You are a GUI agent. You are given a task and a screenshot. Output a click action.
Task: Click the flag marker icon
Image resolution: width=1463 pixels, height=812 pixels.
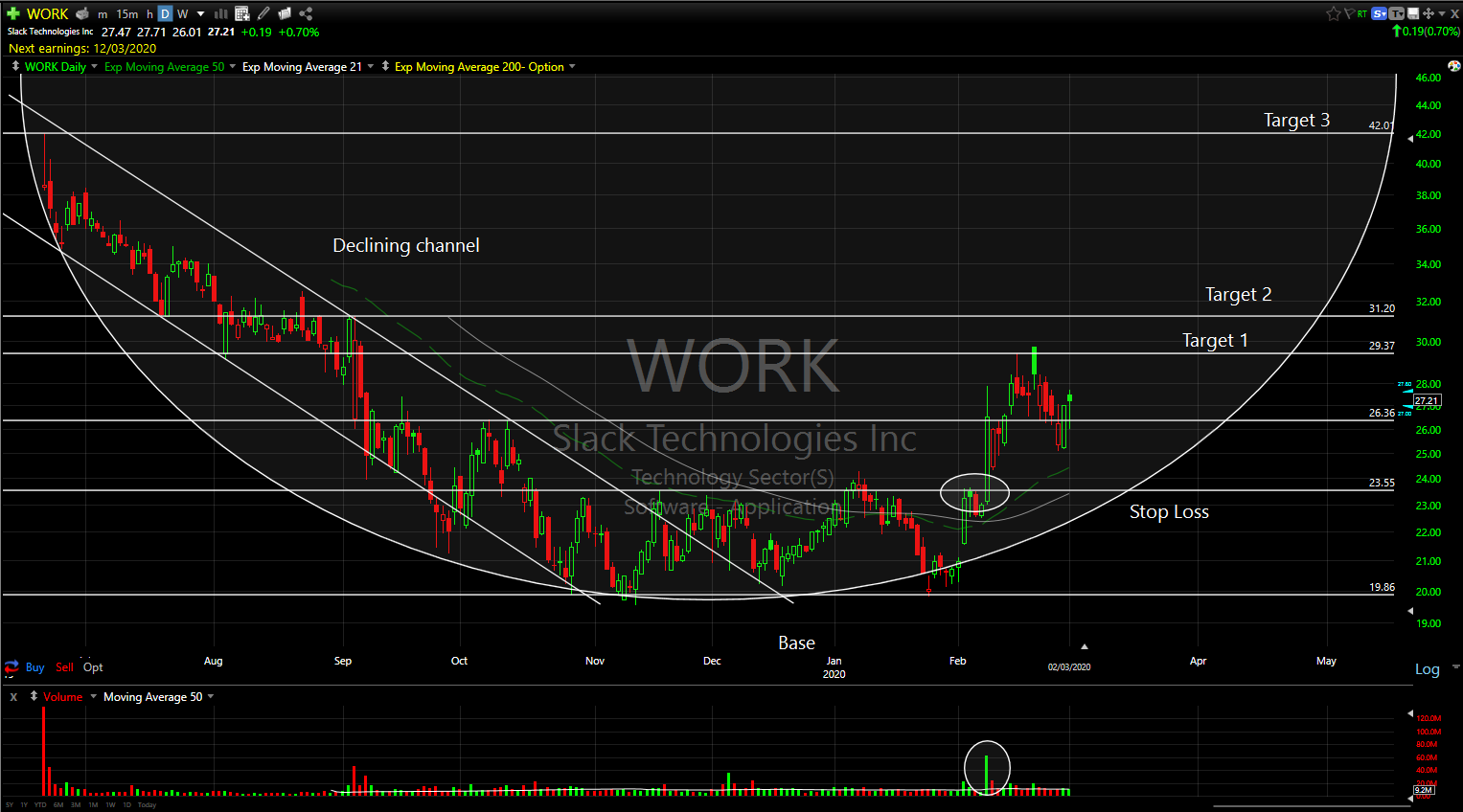tap(1349, 13)
